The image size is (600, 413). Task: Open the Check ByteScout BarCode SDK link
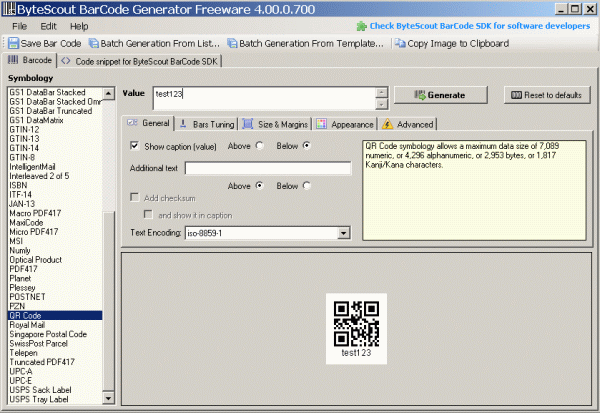(x=480, y=26)
